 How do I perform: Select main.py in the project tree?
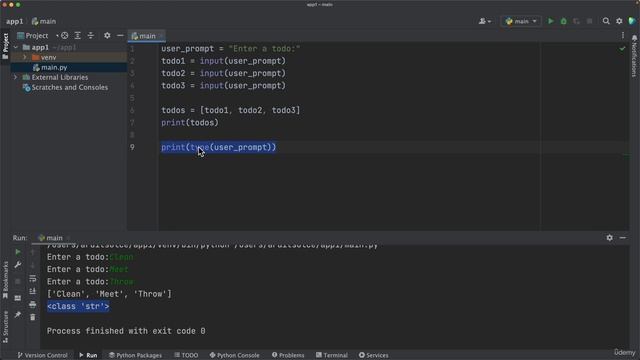coord(54,67)
